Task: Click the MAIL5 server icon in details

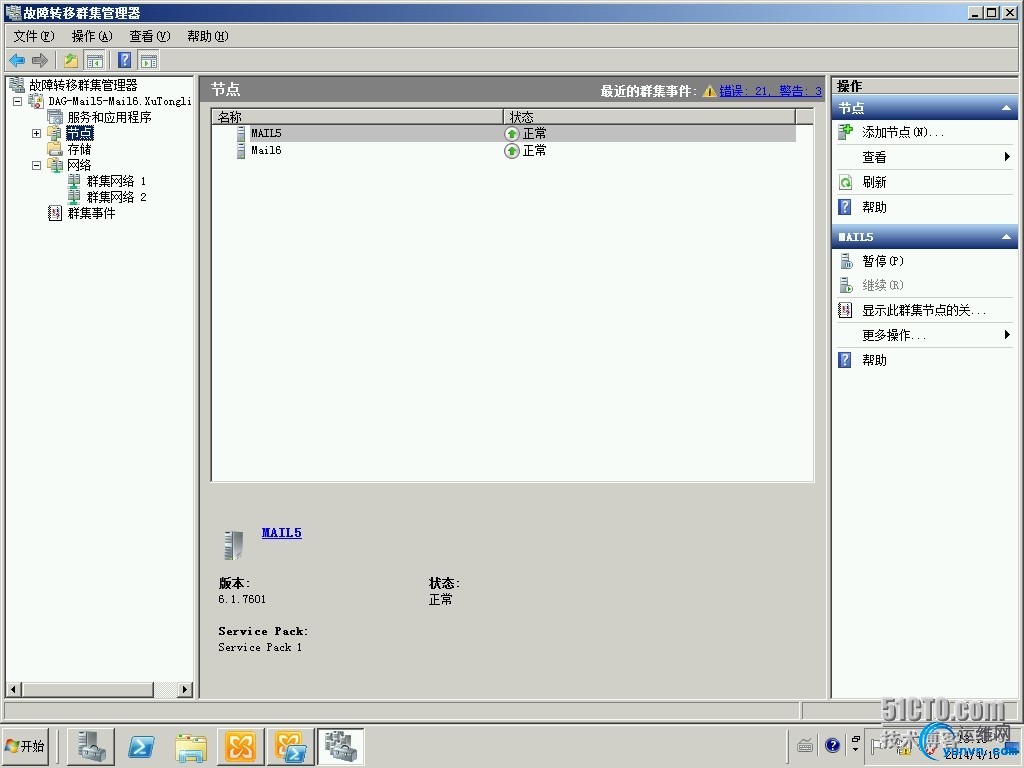Action: [234, 545]
